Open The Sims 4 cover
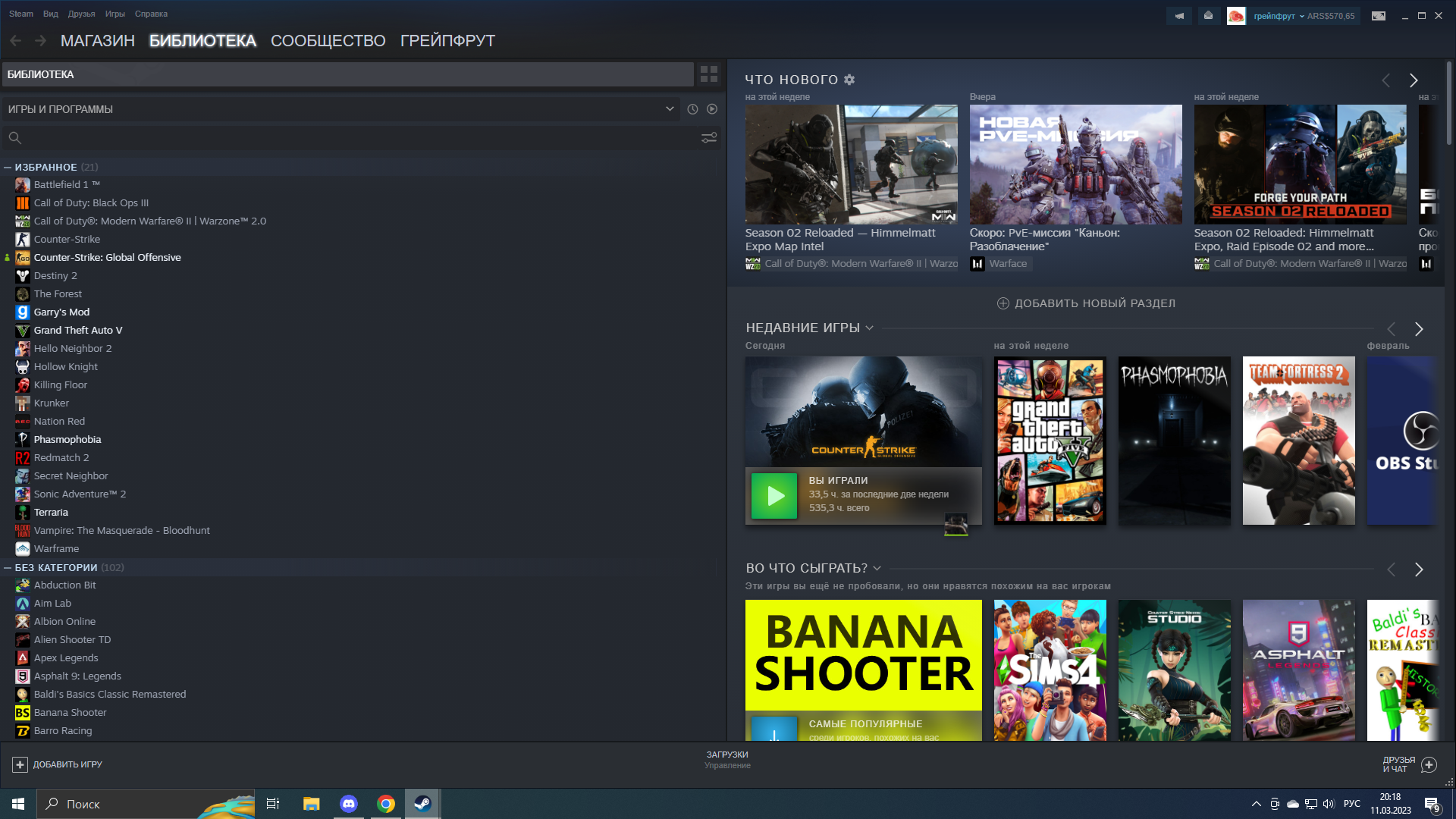This screenshot has width=1456, height=819. click(x=1050, y=670)
